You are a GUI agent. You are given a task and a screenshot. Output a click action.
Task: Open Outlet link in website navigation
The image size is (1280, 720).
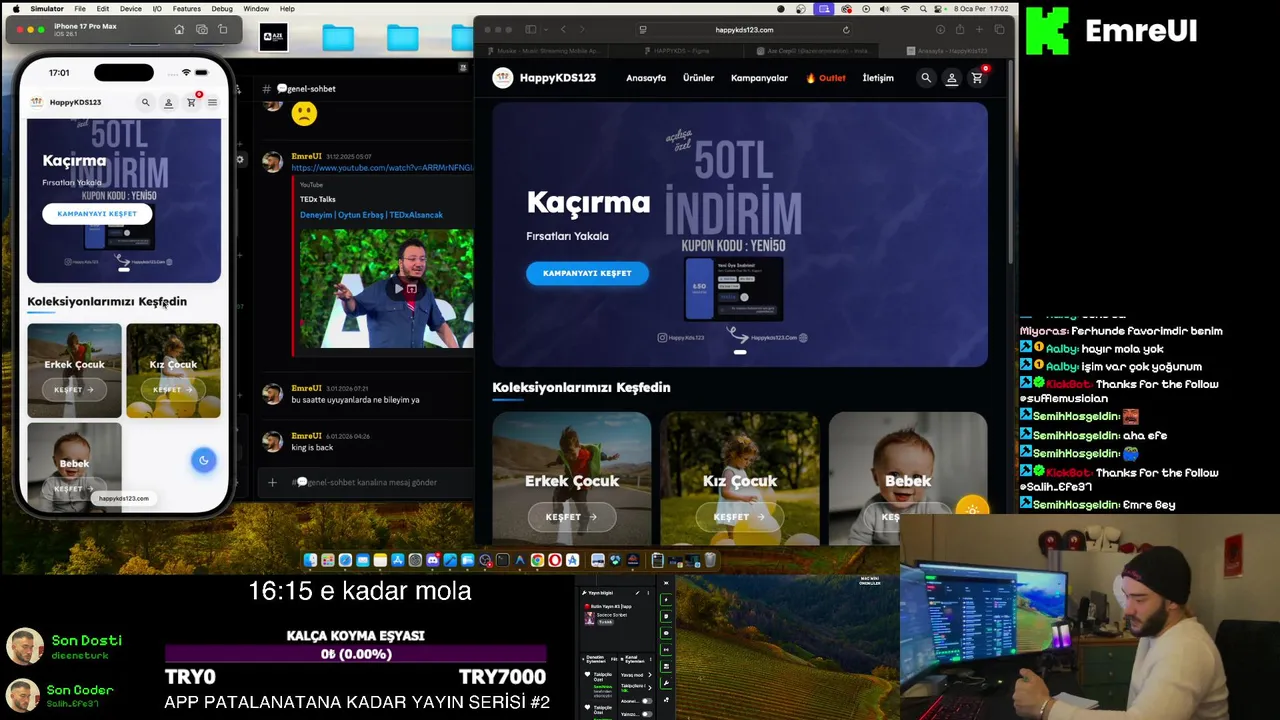826,78
